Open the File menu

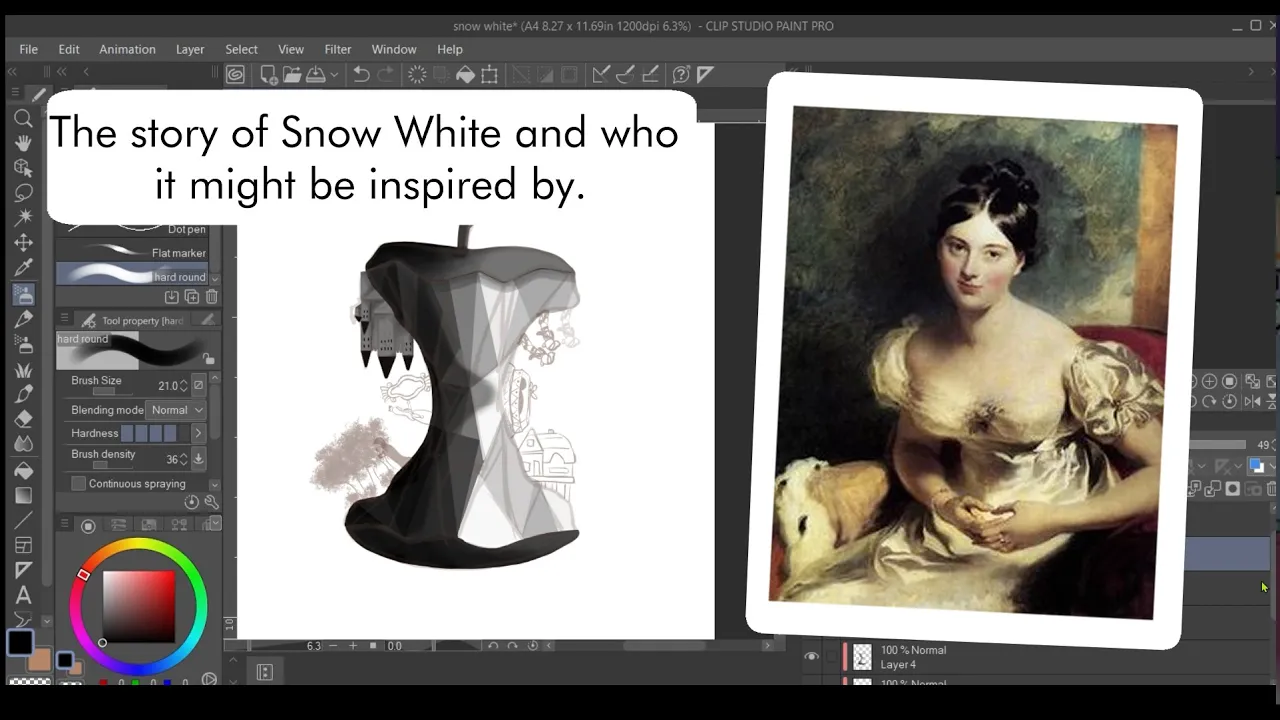(x=28, y=49)
